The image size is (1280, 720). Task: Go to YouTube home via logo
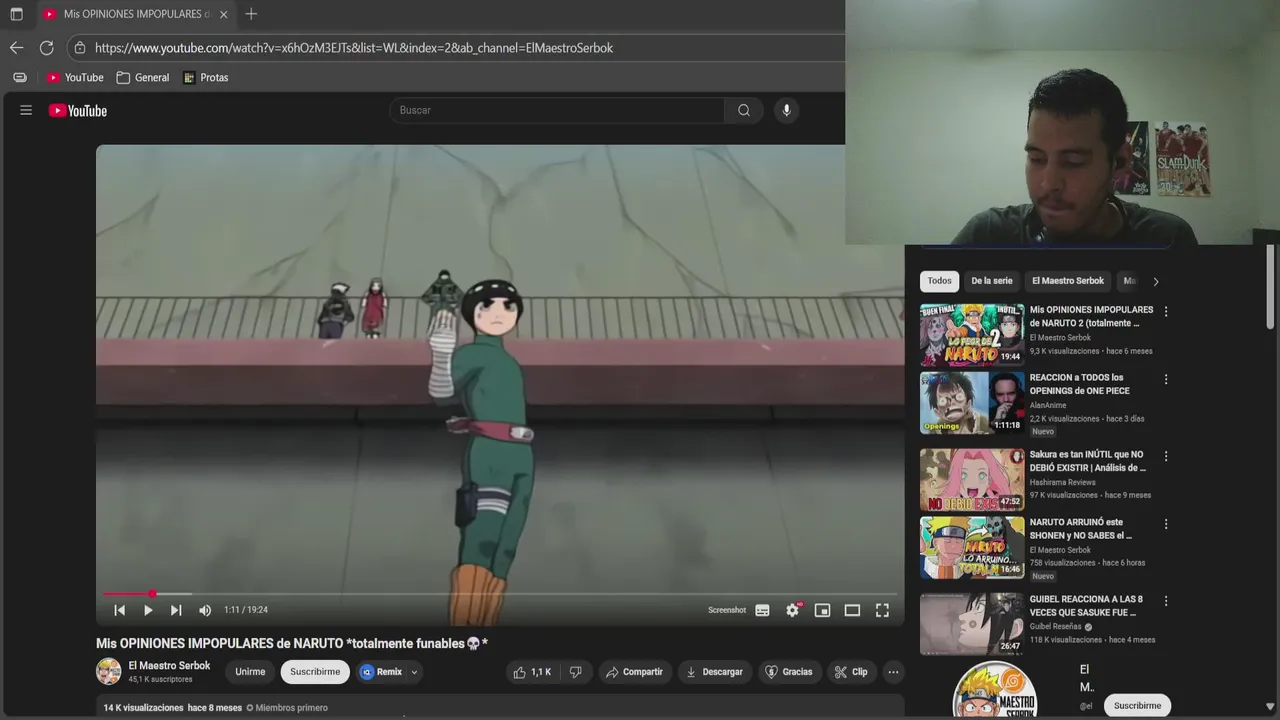pyautogui.click(x=78, y=110)
